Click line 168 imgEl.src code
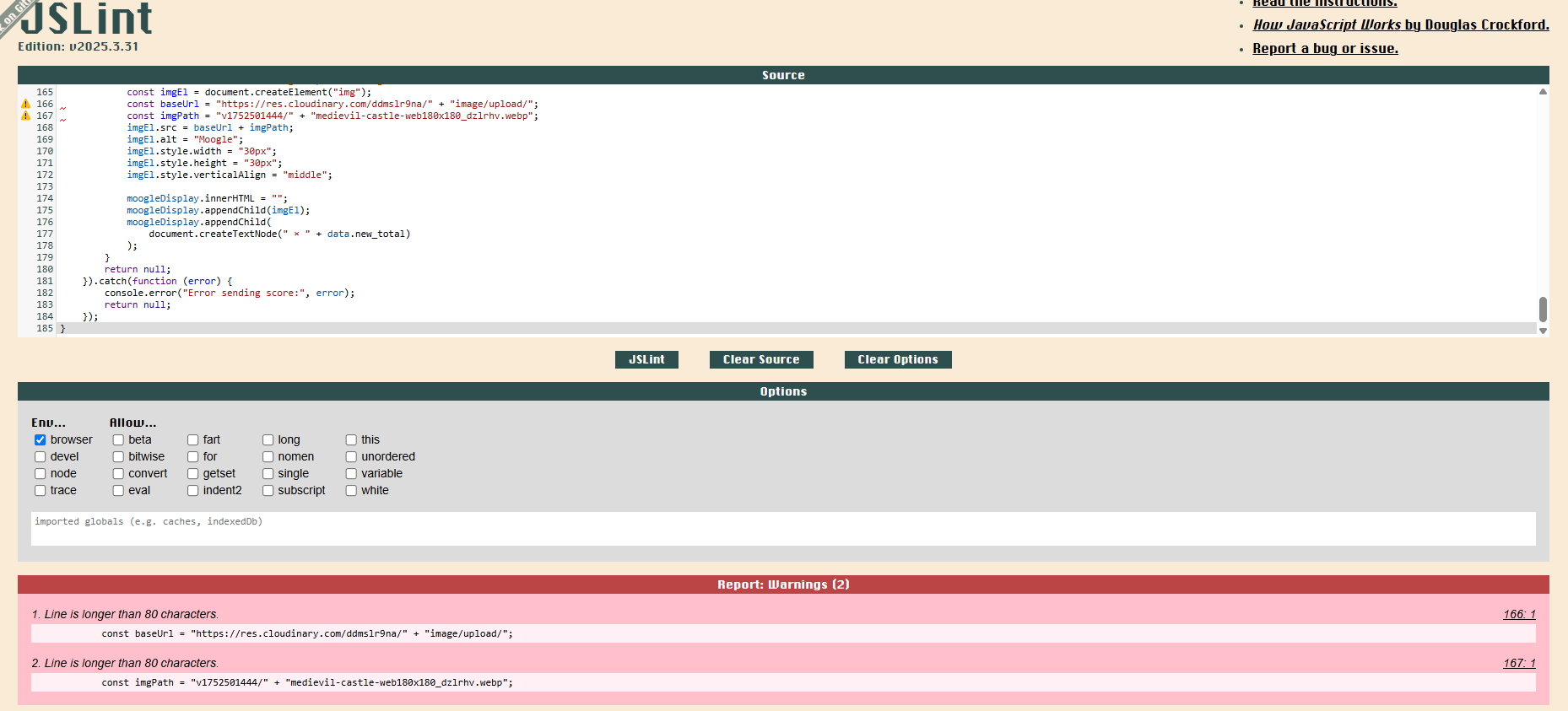This screenshot has height=711, width=1568. pos(210,127)
